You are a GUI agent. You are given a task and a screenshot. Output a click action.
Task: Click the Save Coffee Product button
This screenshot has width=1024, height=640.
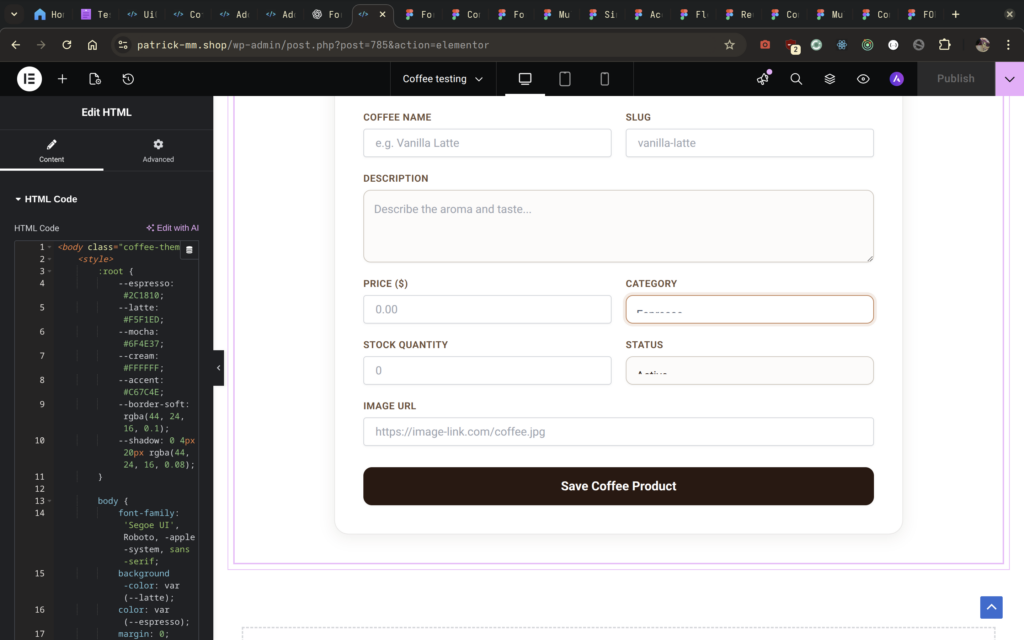(x=618, y=486)
